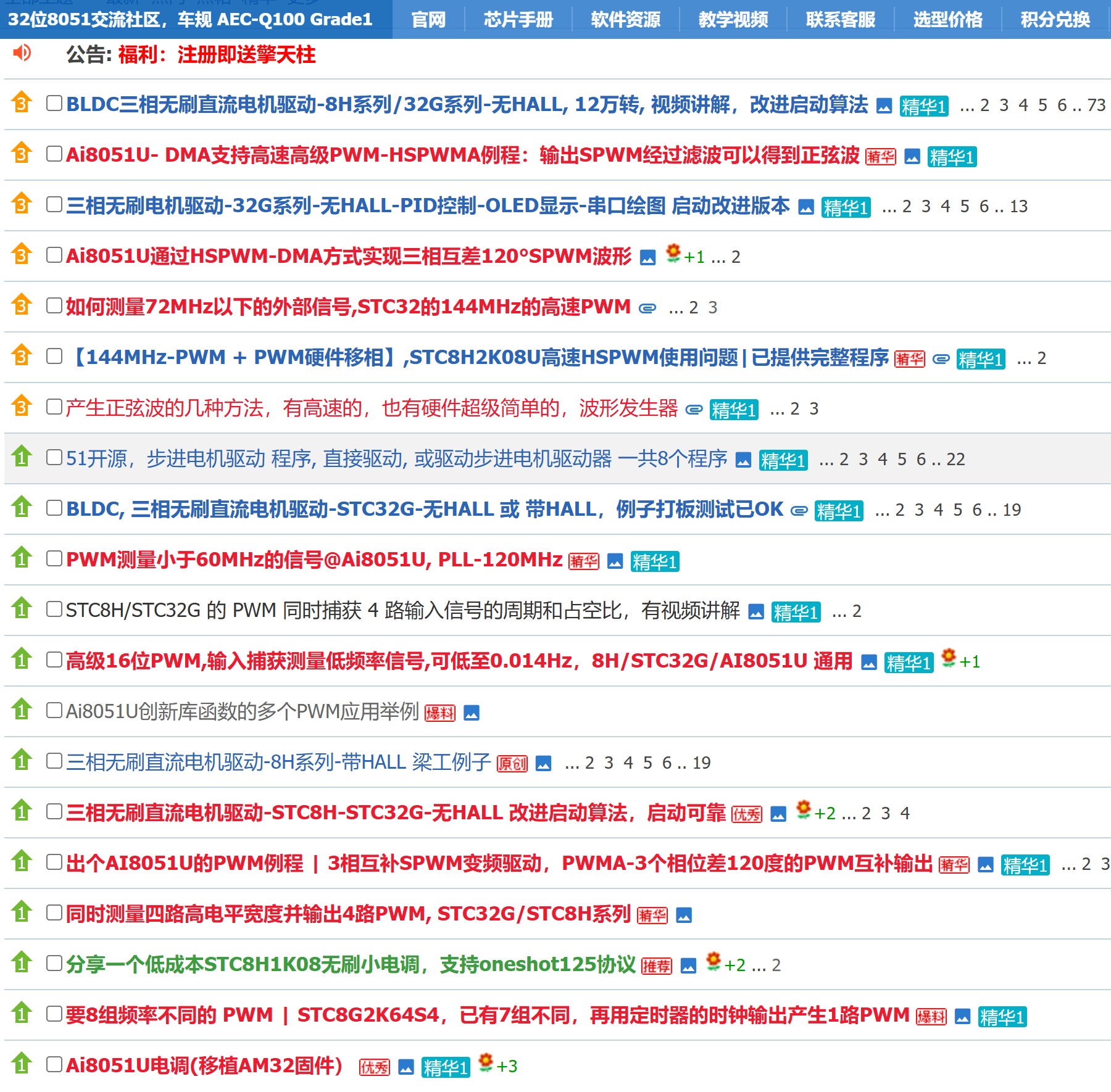This screenshot has height=1092, width=1111.
Task: Click the flower +1 icon on the 高级16位PWM thread
Action: 949,658
